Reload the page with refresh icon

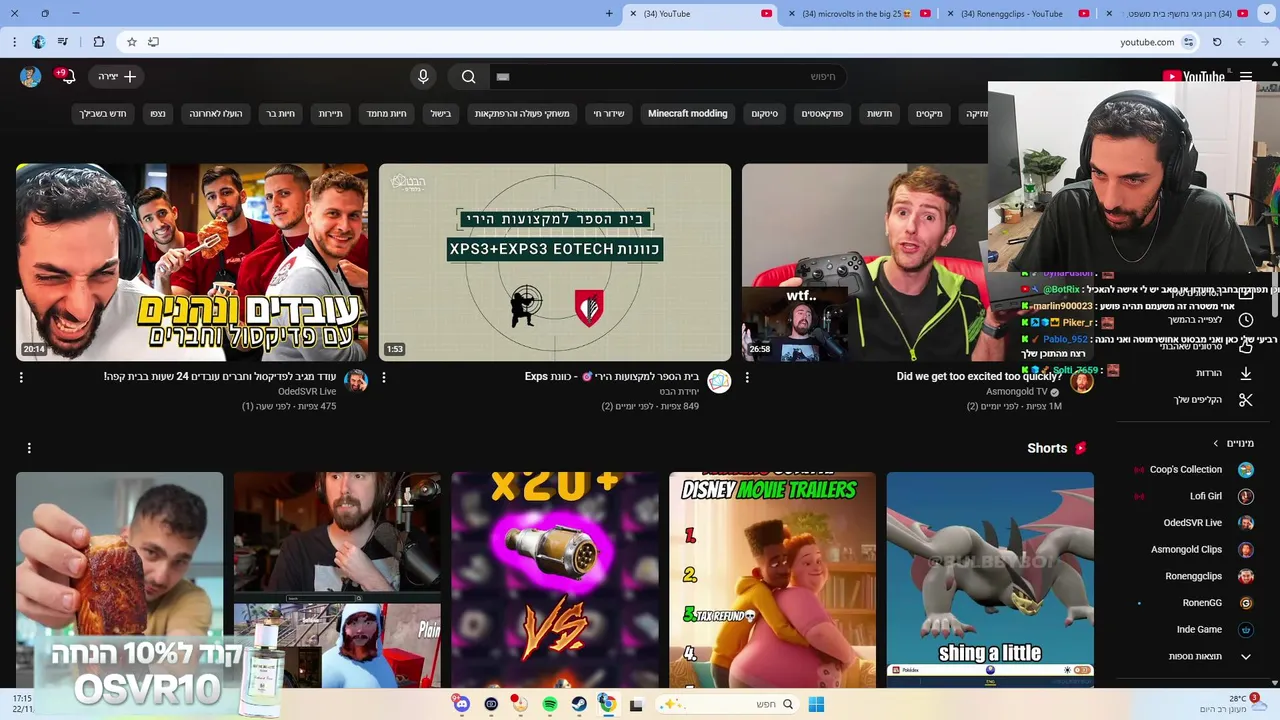point(1217,42)
